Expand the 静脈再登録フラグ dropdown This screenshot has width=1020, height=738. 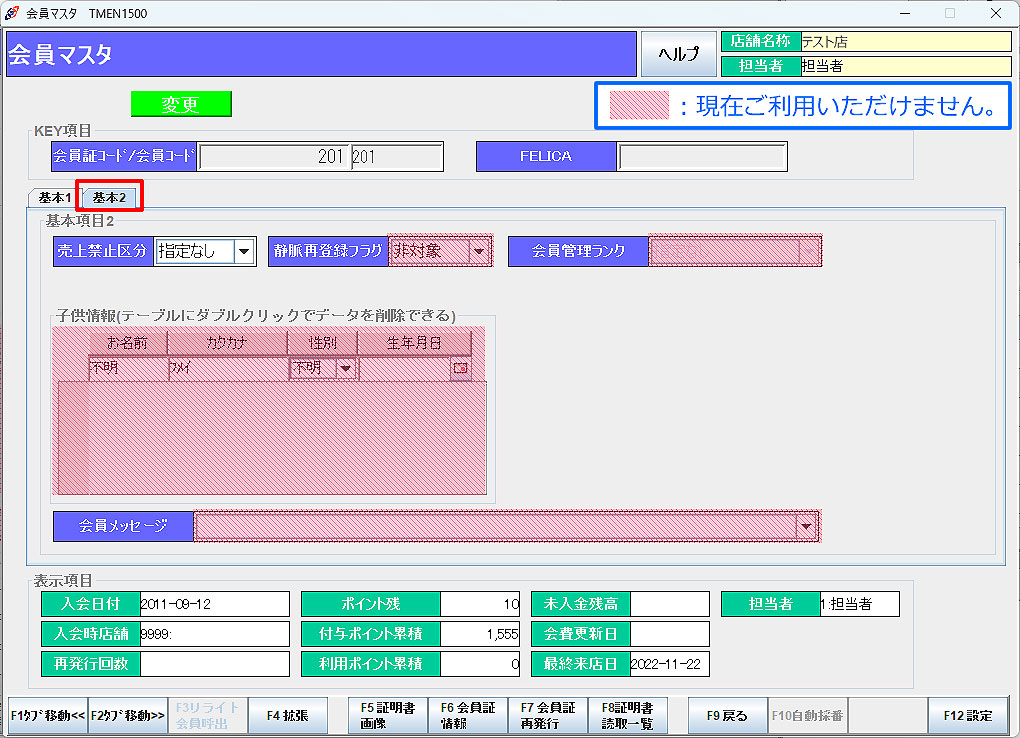480,252
